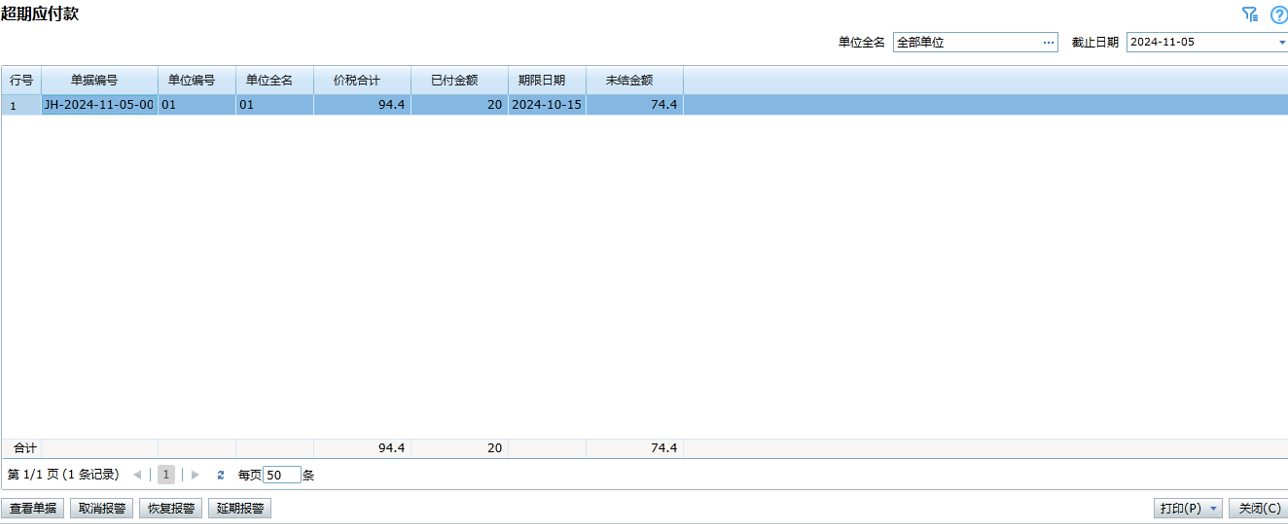Click the refresh icon in pagination bar

[x=221, y=475]
